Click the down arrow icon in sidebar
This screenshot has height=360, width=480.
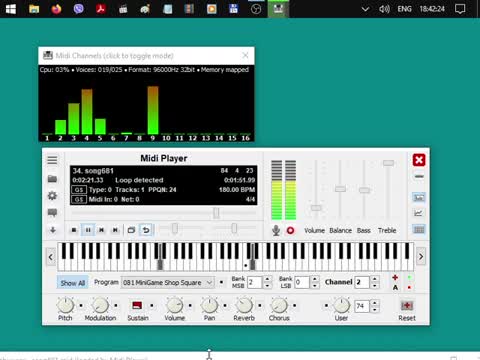click(53, 230)
